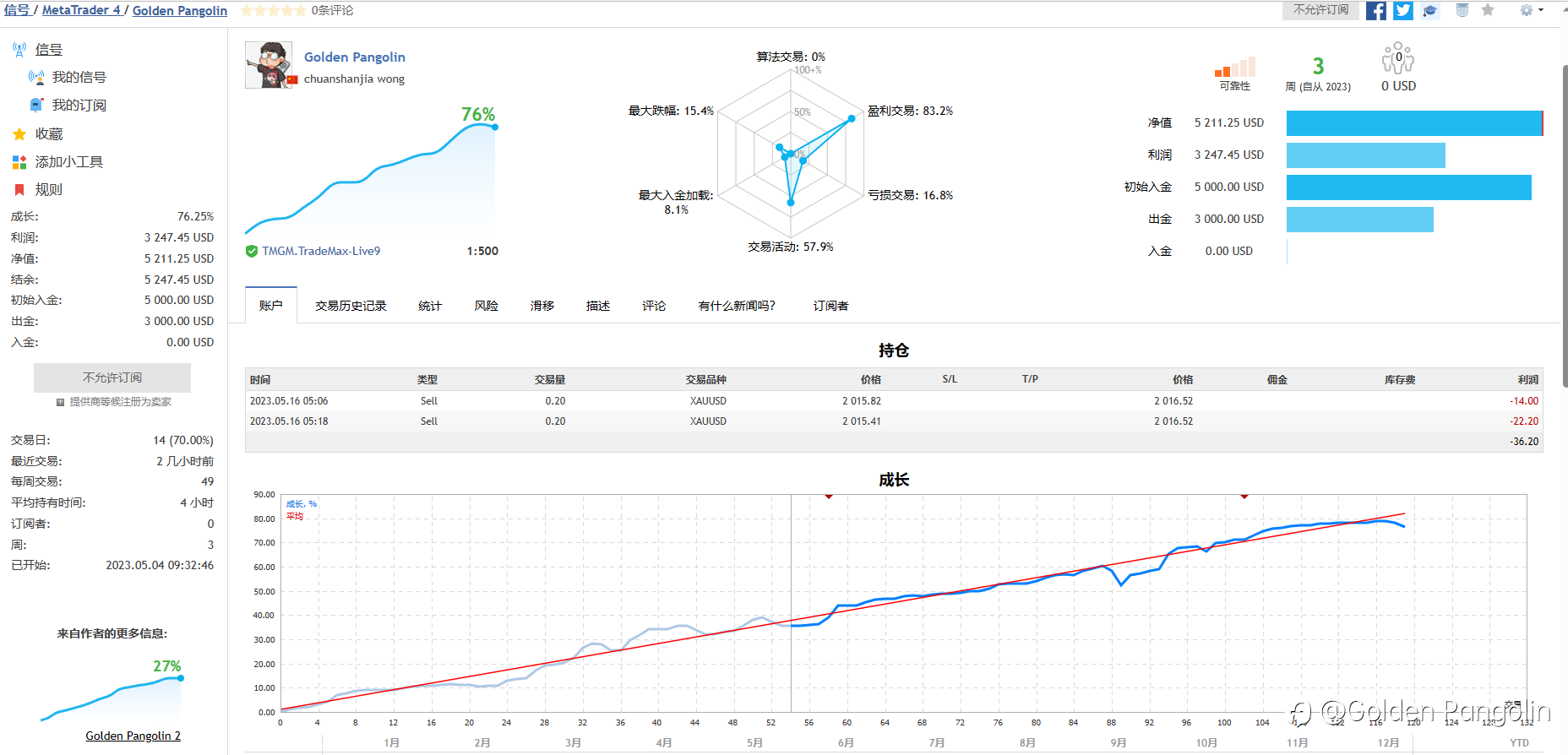Click 添加小工具 widget icon
Screen dimensions: 1568x755
(19, 161)
